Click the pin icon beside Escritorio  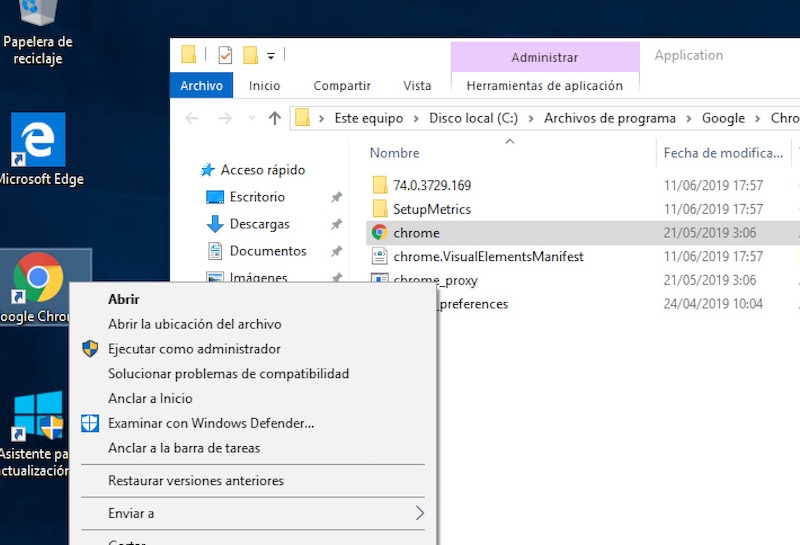(336, 197)
